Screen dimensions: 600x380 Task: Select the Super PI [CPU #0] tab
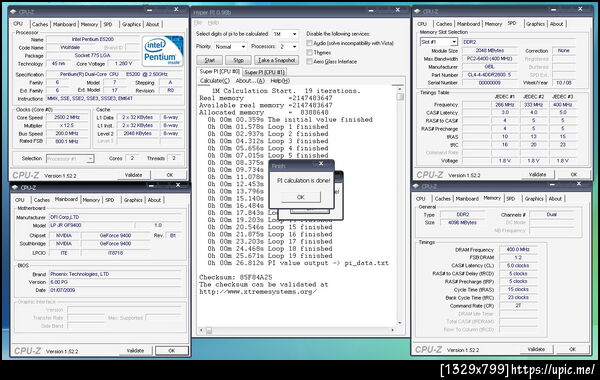tap(220, 72)
